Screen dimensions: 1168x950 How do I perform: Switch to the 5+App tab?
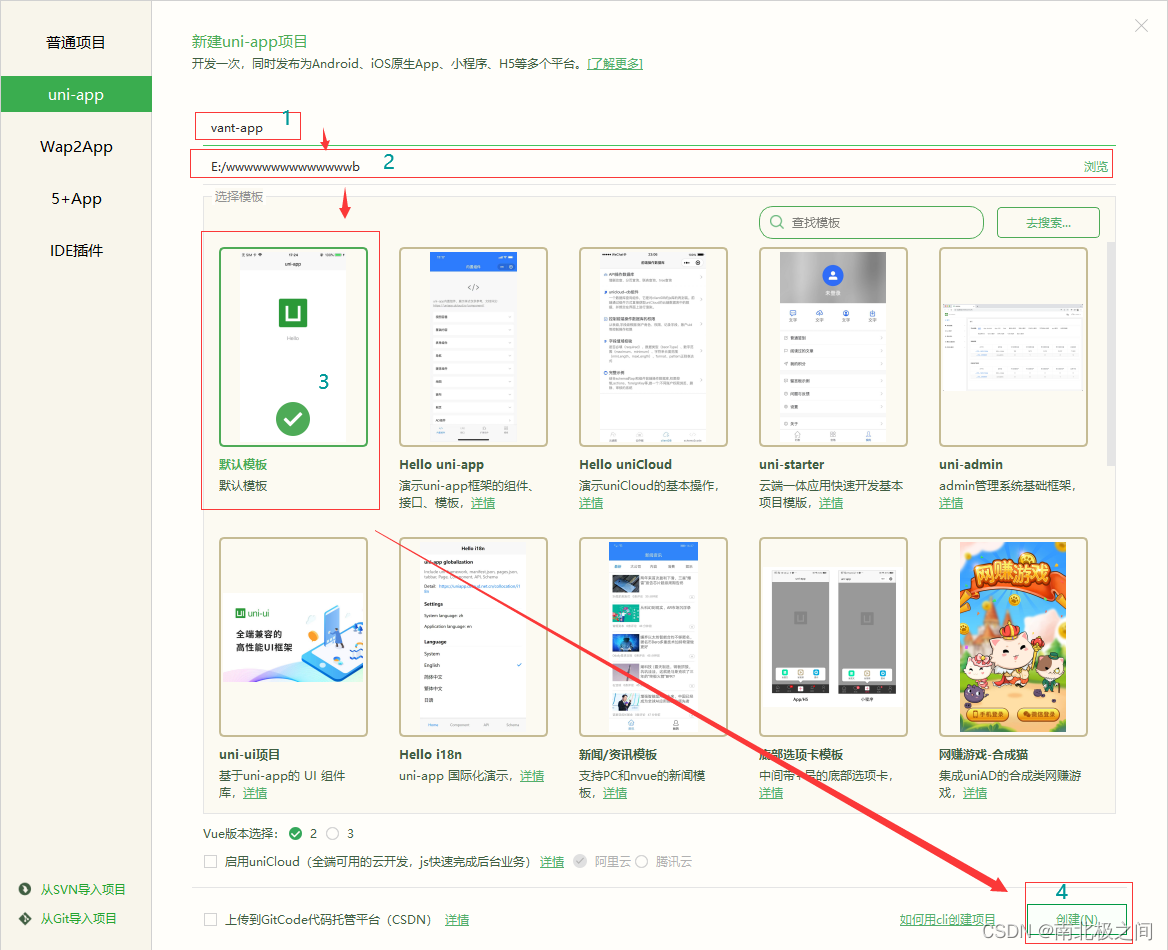point(76,199)
